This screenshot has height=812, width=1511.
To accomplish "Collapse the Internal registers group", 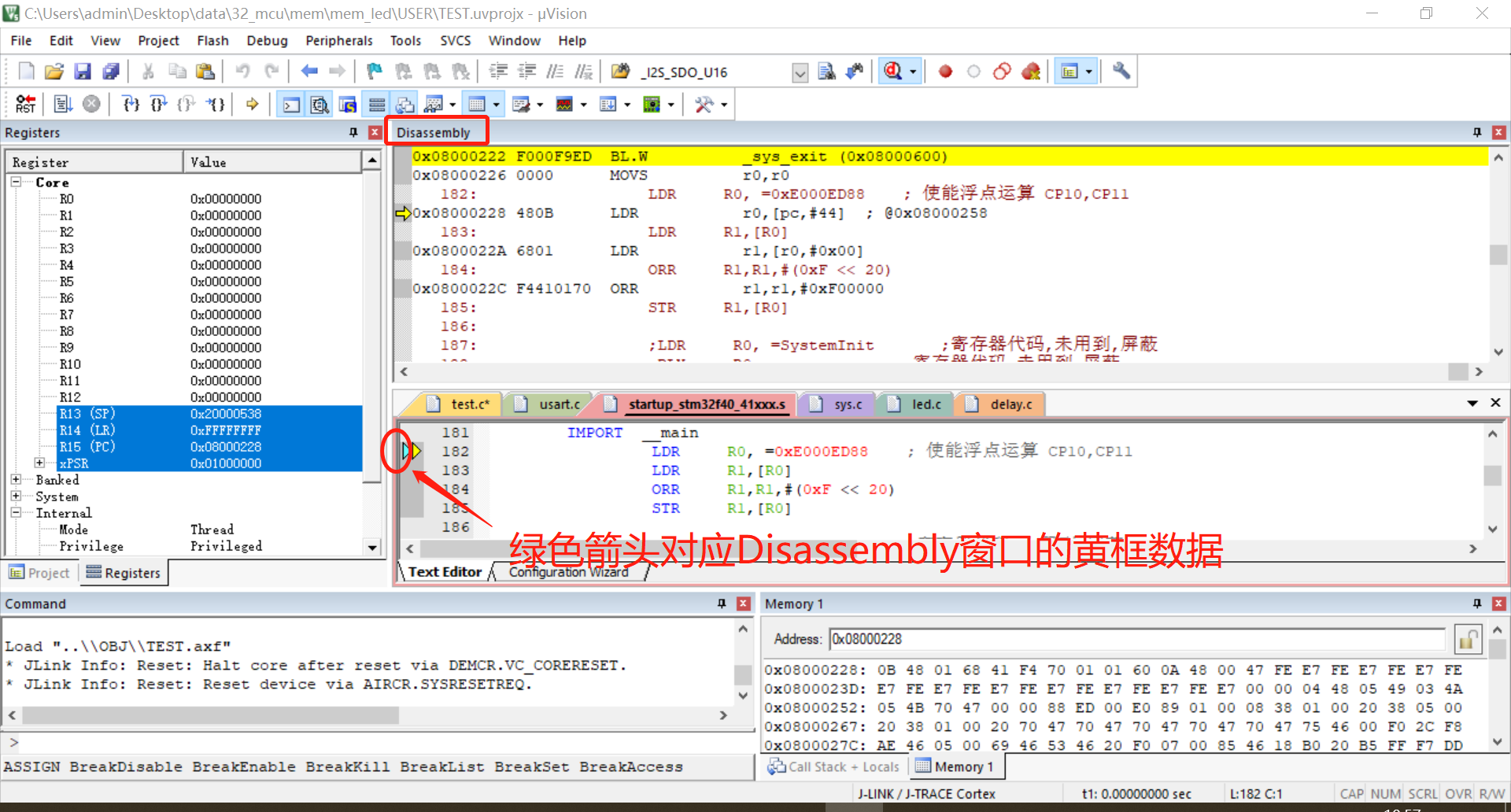I will (x=17, y=512).
